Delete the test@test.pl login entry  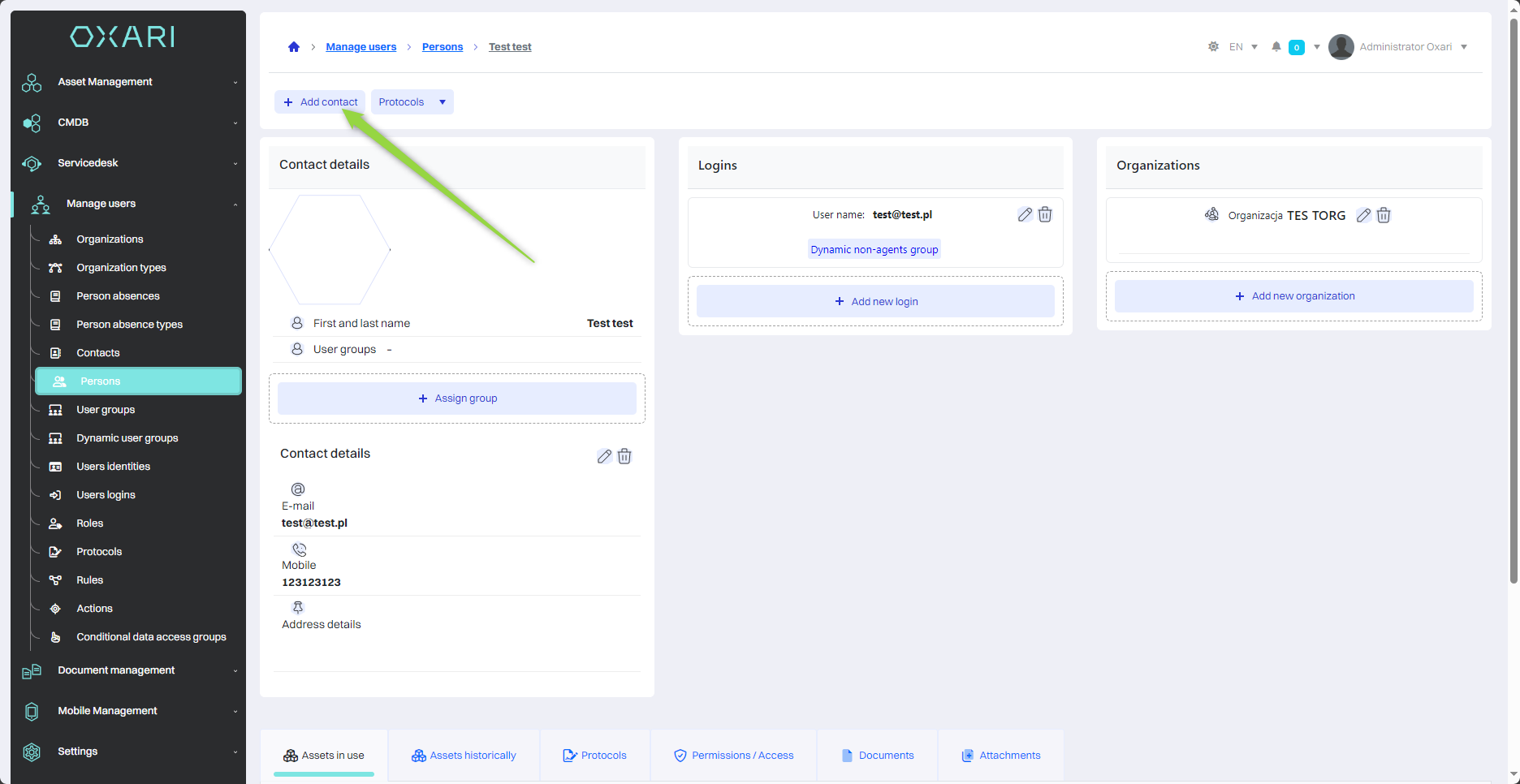(1045, 215)
